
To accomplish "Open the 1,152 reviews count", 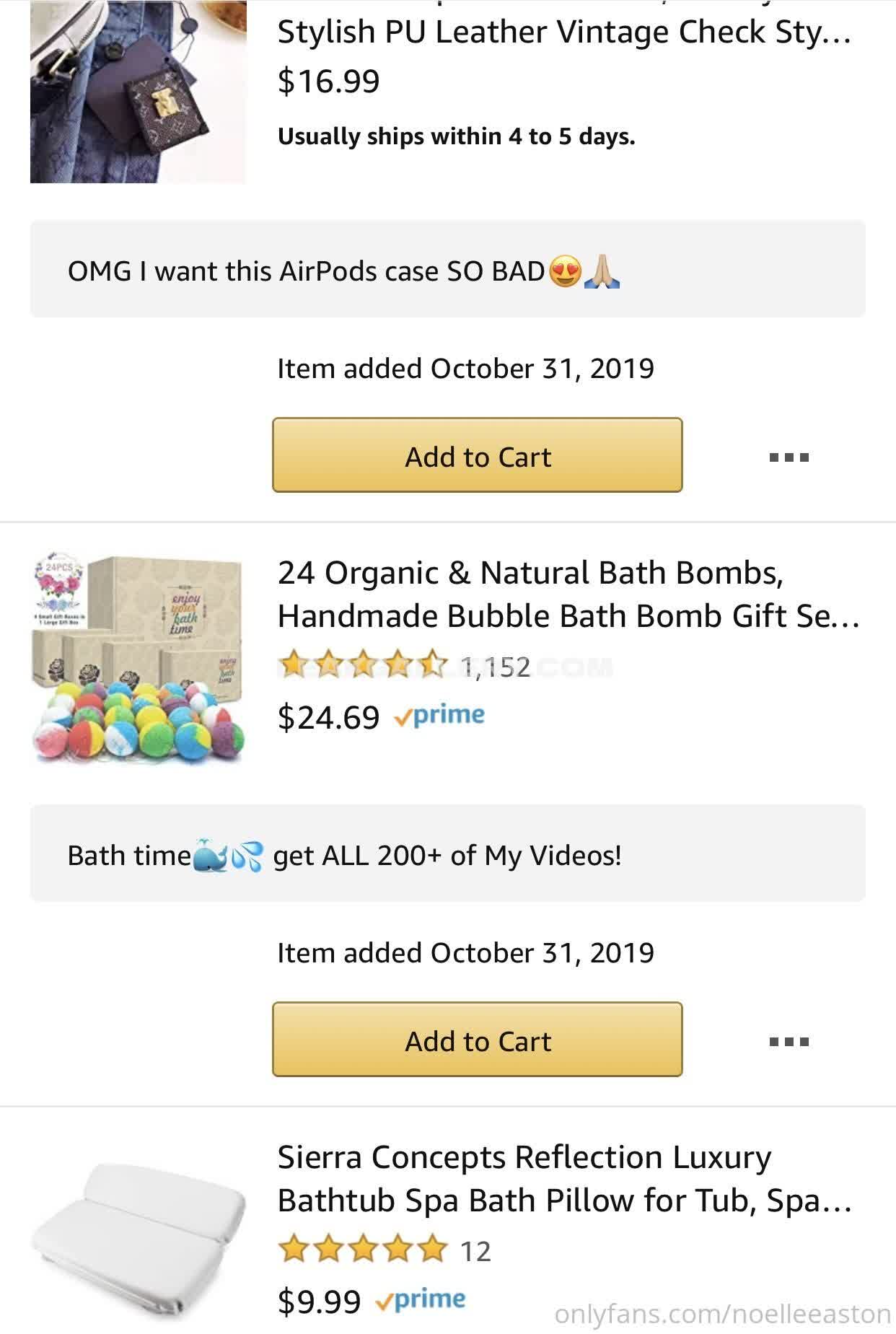I will click(495, 667).
